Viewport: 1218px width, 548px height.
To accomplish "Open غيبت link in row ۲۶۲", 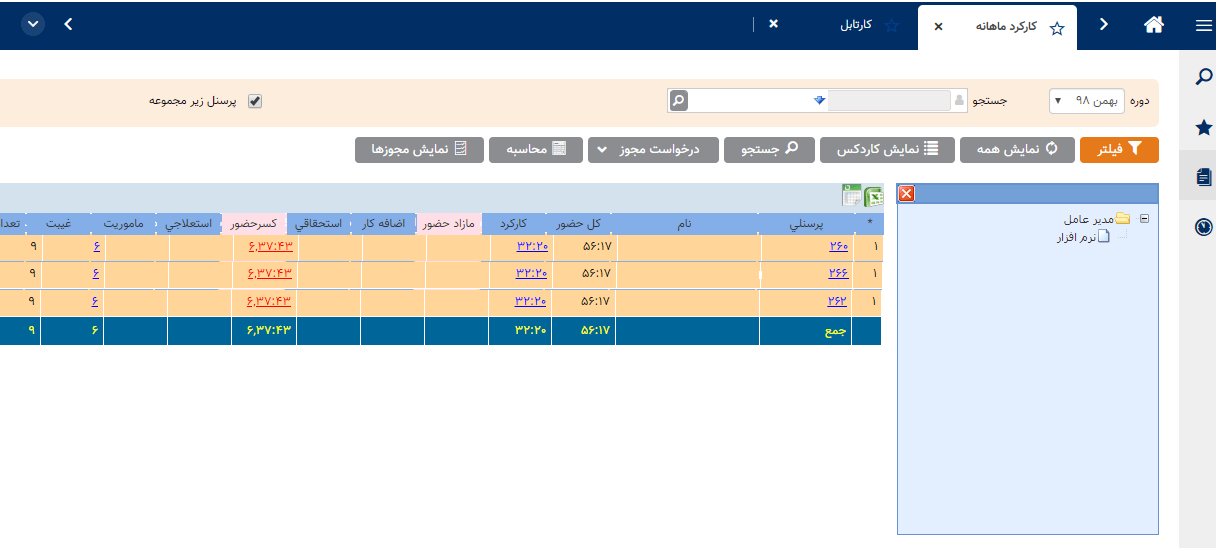I will 96,301.
